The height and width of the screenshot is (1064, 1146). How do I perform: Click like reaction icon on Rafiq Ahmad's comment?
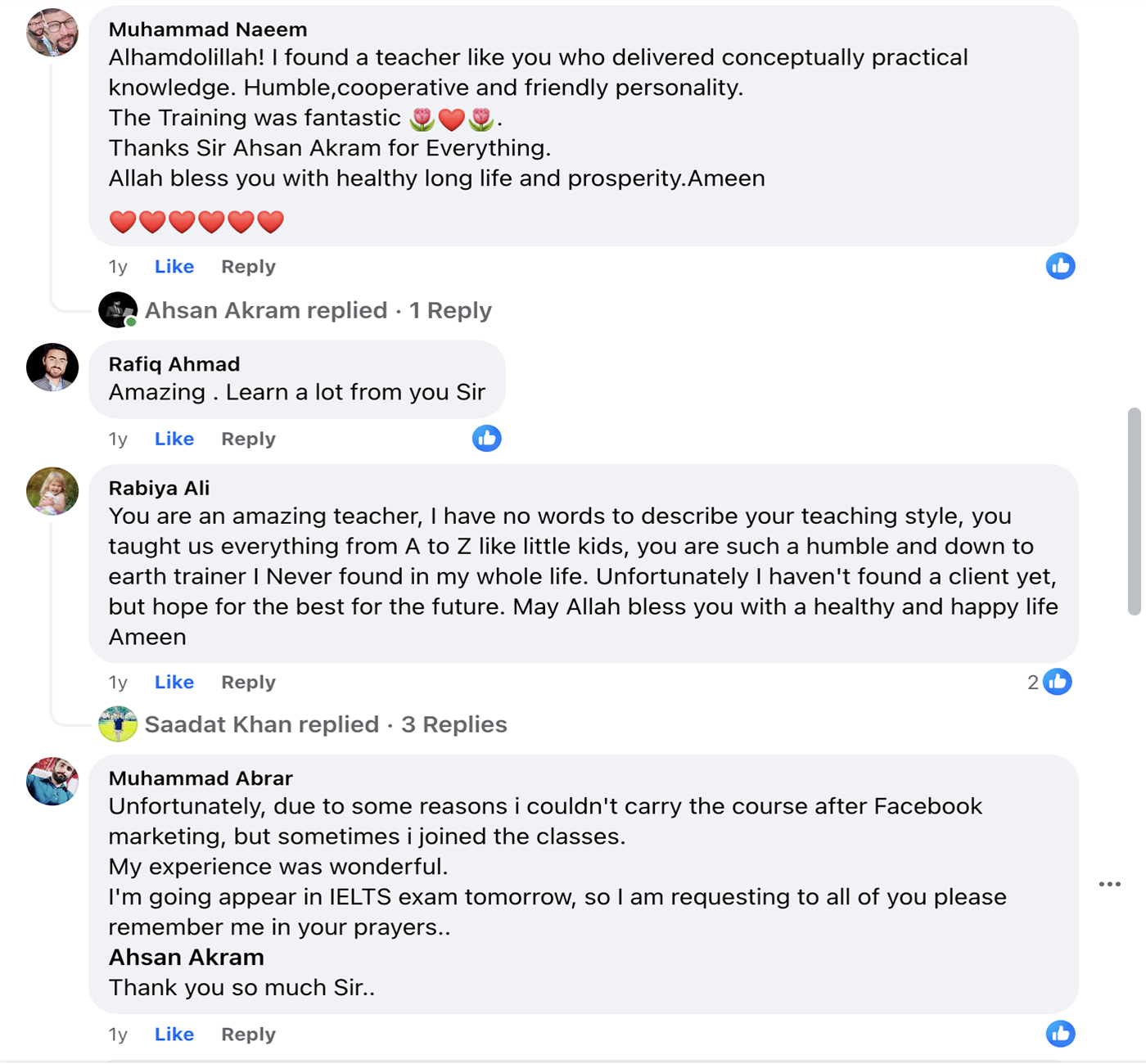(486, 439)
